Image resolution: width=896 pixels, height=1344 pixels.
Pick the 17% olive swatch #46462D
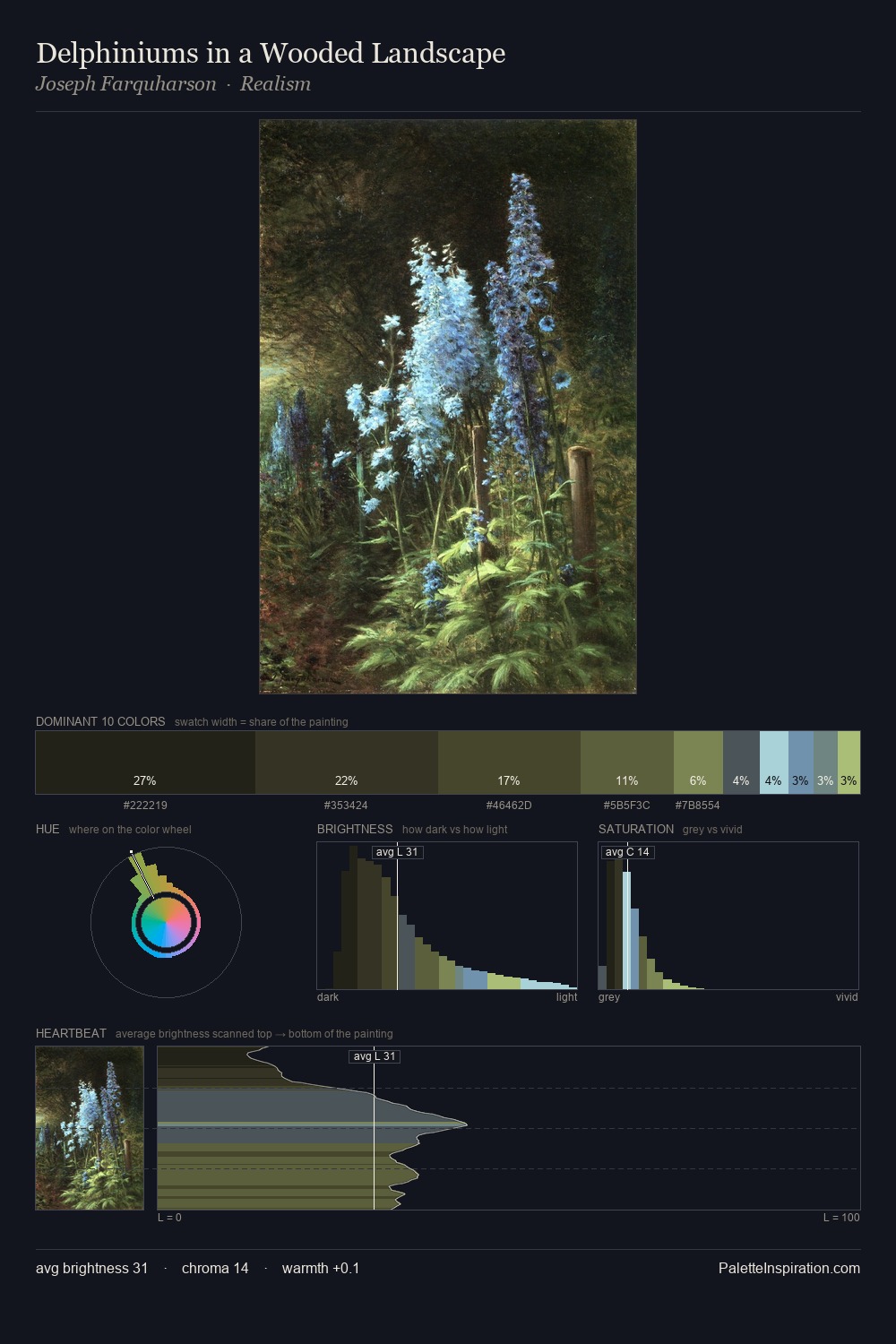509,762
